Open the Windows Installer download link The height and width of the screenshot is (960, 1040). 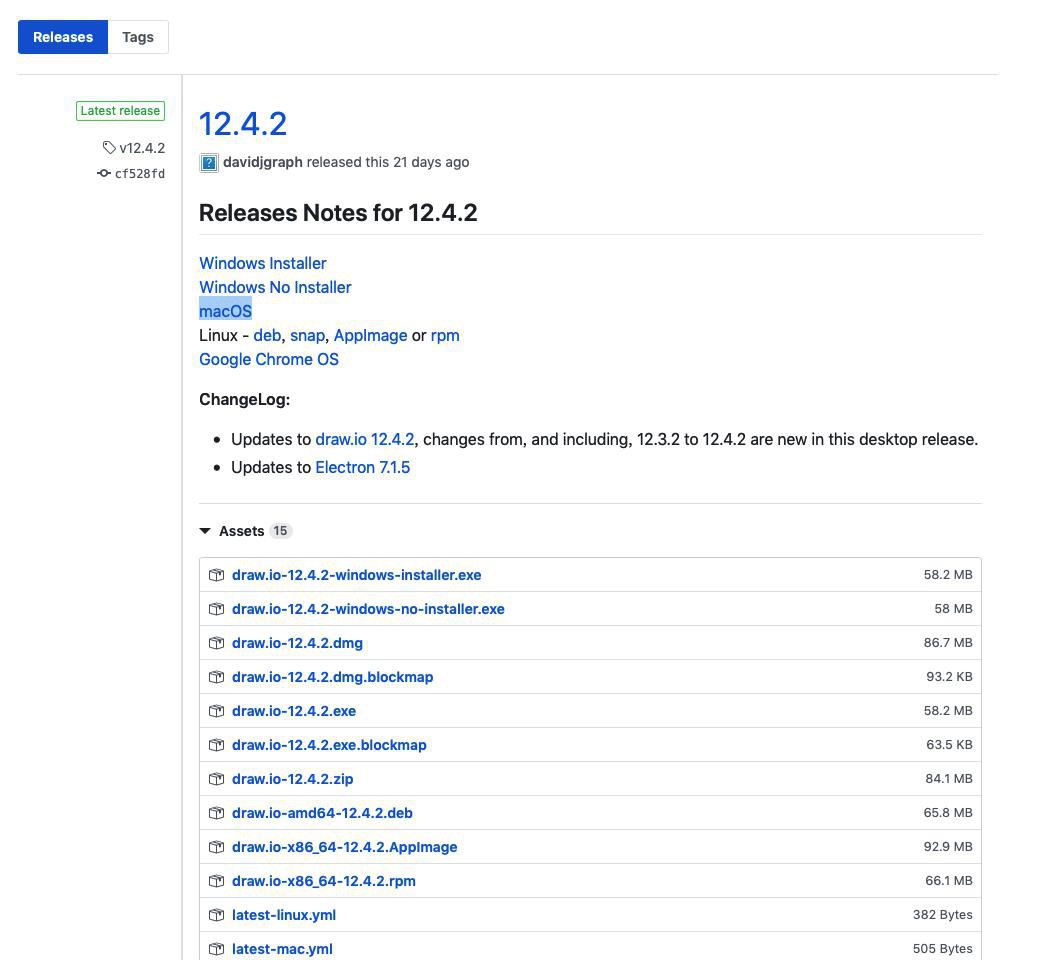click(x=263, y=263)
